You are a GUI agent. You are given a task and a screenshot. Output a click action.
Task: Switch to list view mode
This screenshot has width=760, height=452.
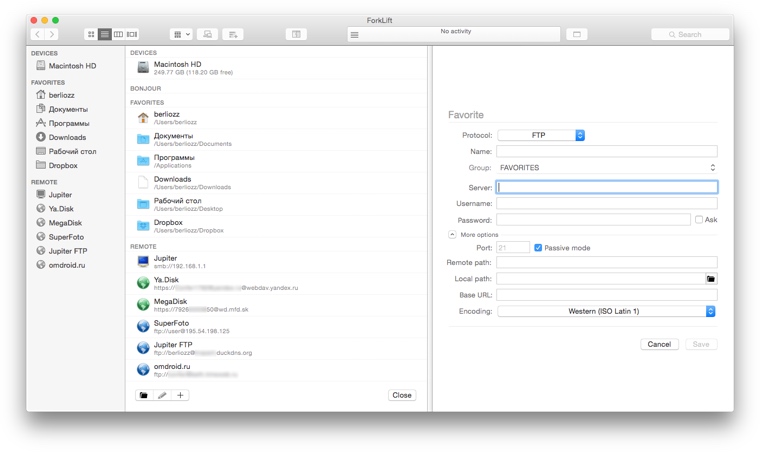(104, 34)
